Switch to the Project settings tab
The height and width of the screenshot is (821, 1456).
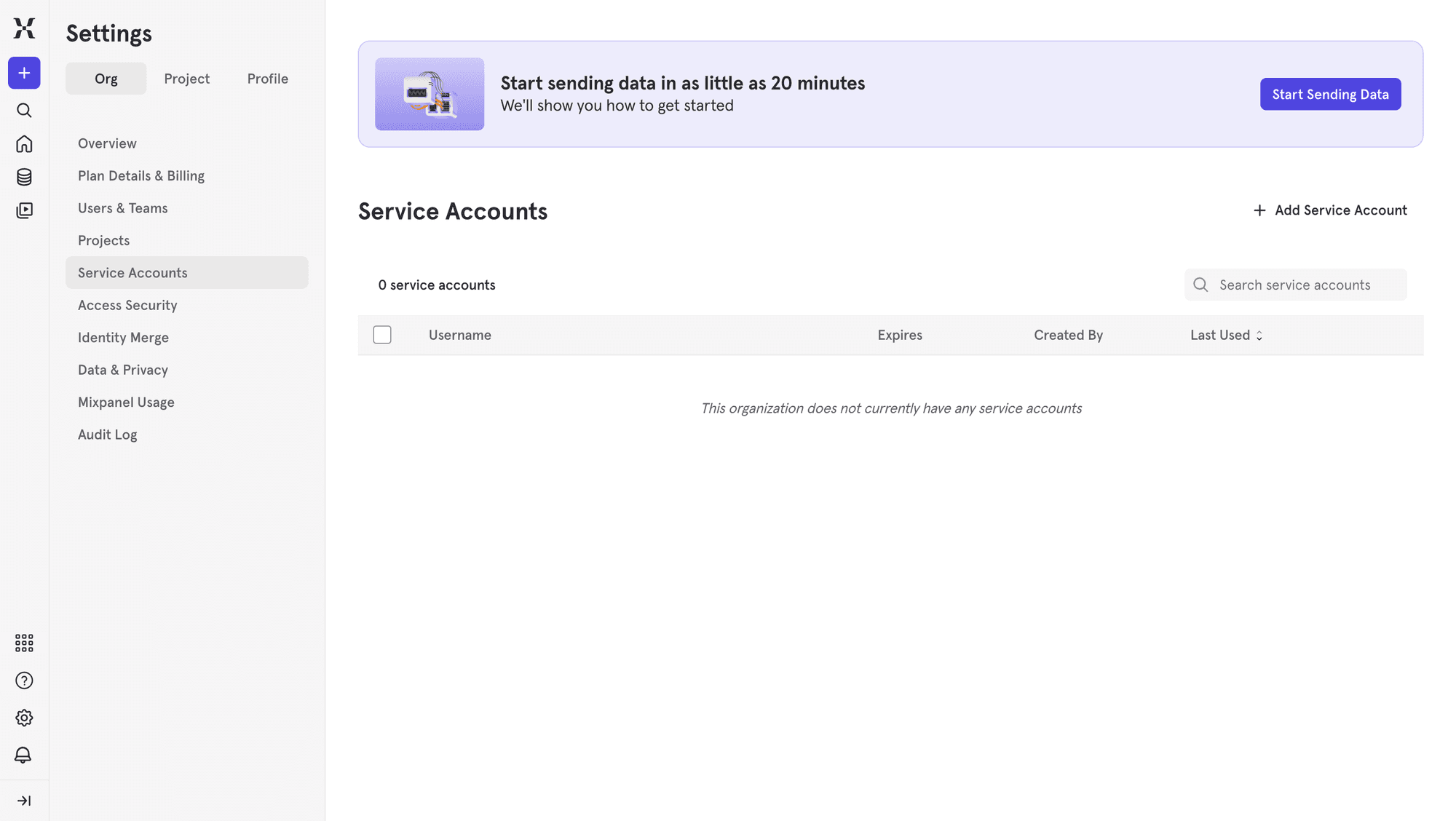click(x=186, y=78)
